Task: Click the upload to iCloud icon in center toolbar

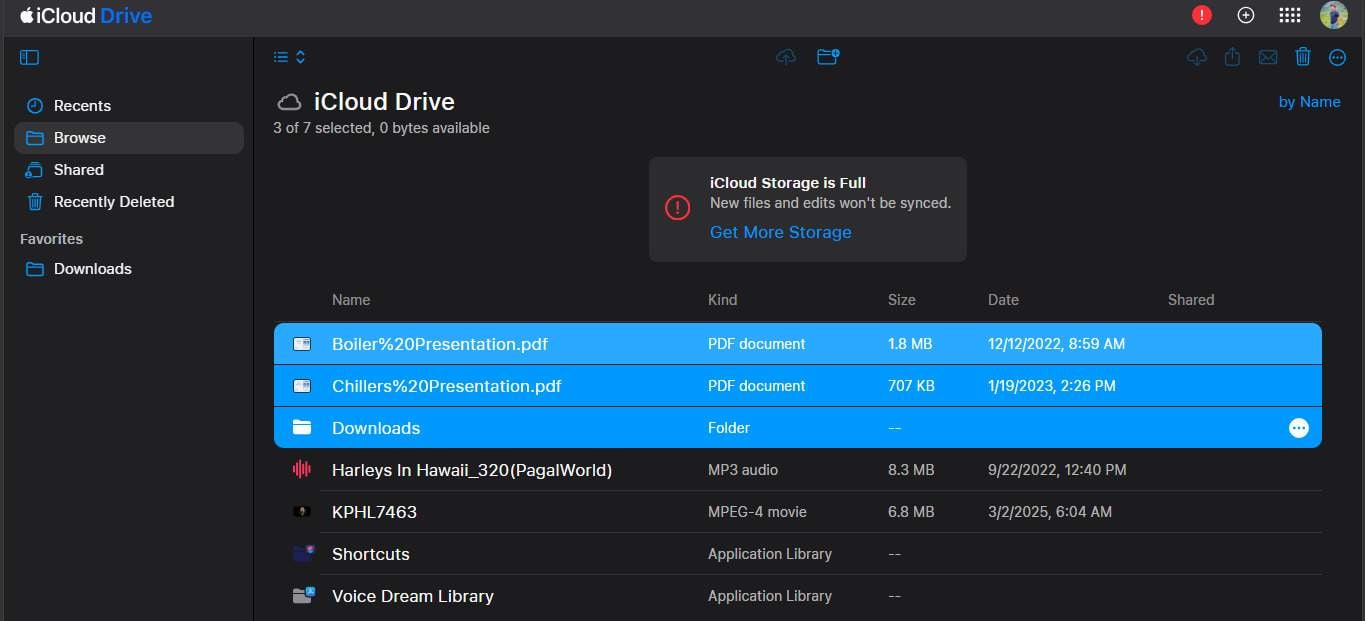Action: click(x=786, y=57)
